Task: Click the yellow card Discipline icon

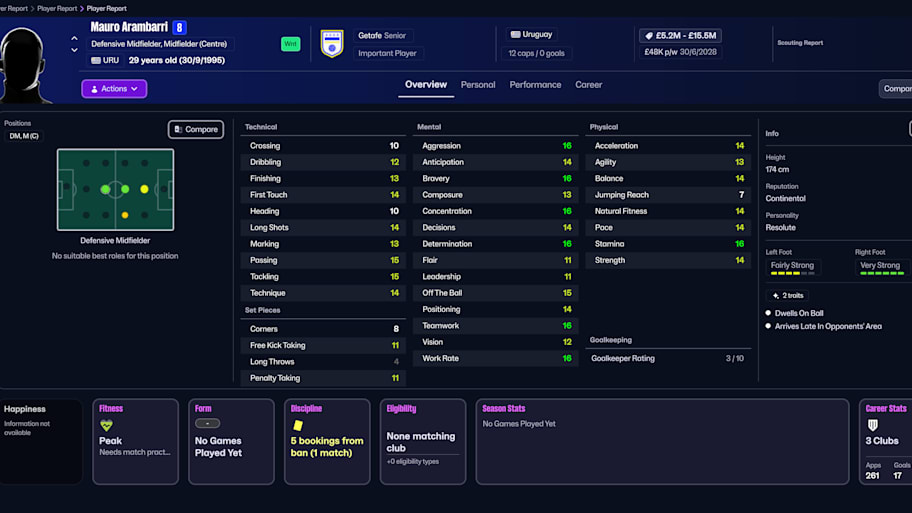Action: tap(298, 426)
